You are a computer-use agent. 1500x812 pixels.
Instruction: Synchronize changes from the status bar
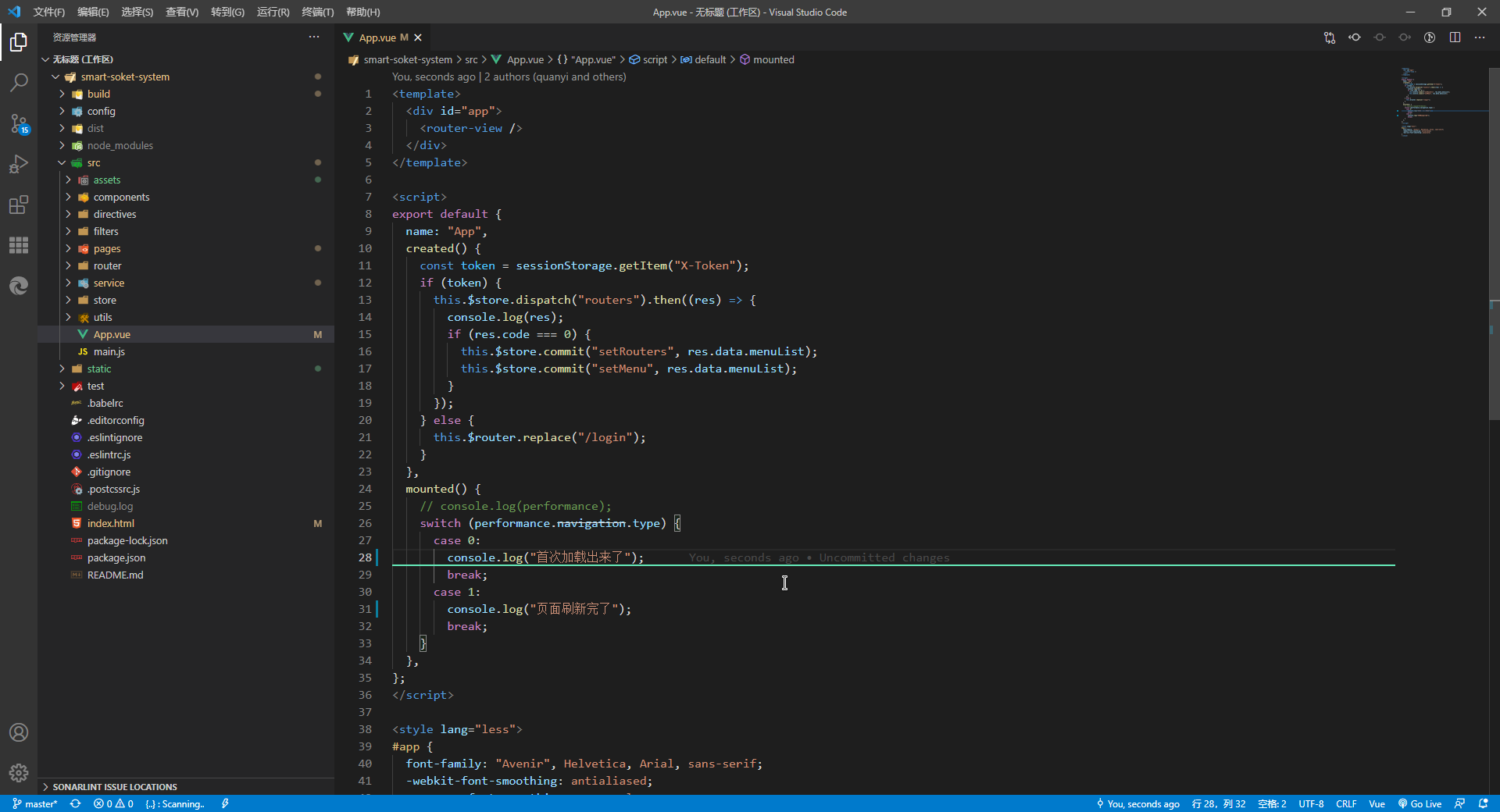tap(76, 803)
